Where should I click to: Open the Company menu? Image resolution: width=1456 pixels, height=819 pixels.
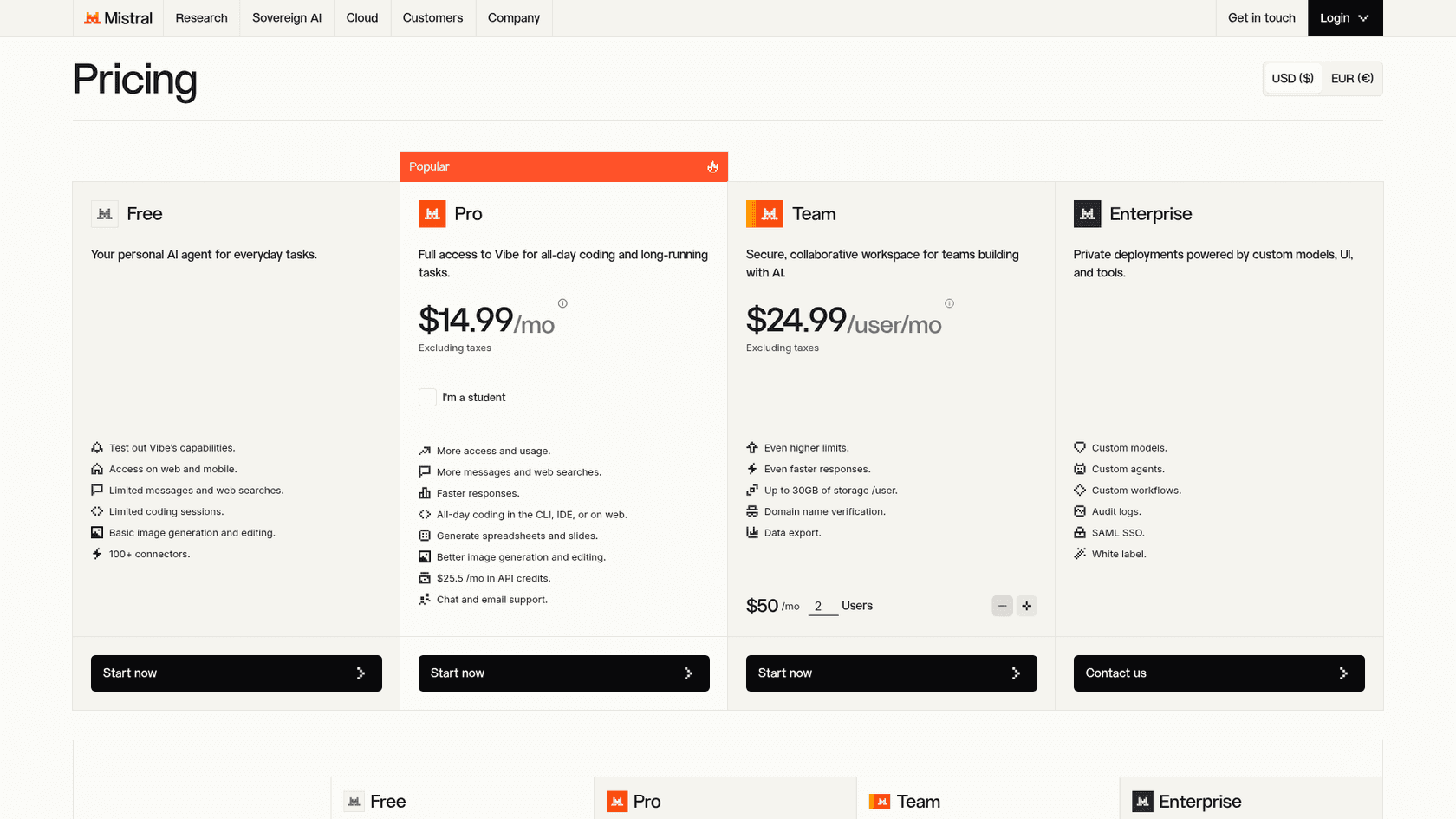514,18
